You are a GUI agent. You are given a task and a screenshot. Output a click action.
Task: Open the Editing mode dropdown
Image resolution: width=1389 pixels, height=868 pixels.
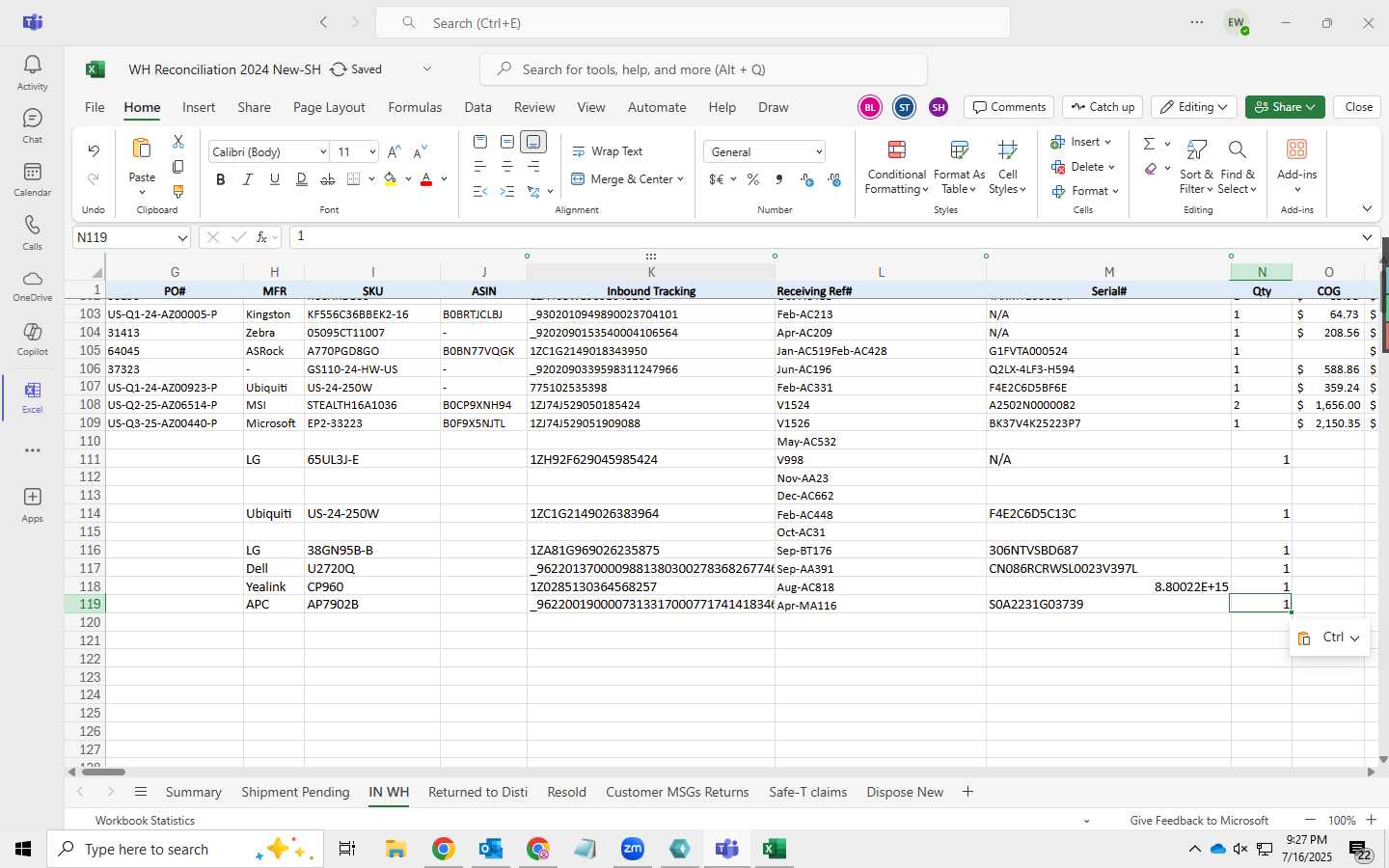pos(1194,107)
